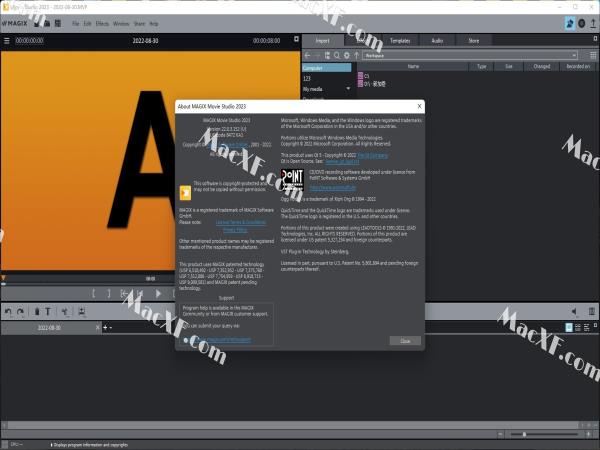Image resolution: width=600 pixels, height=450 pixels.
Task: Redo the last action
Action: (21, 312)
